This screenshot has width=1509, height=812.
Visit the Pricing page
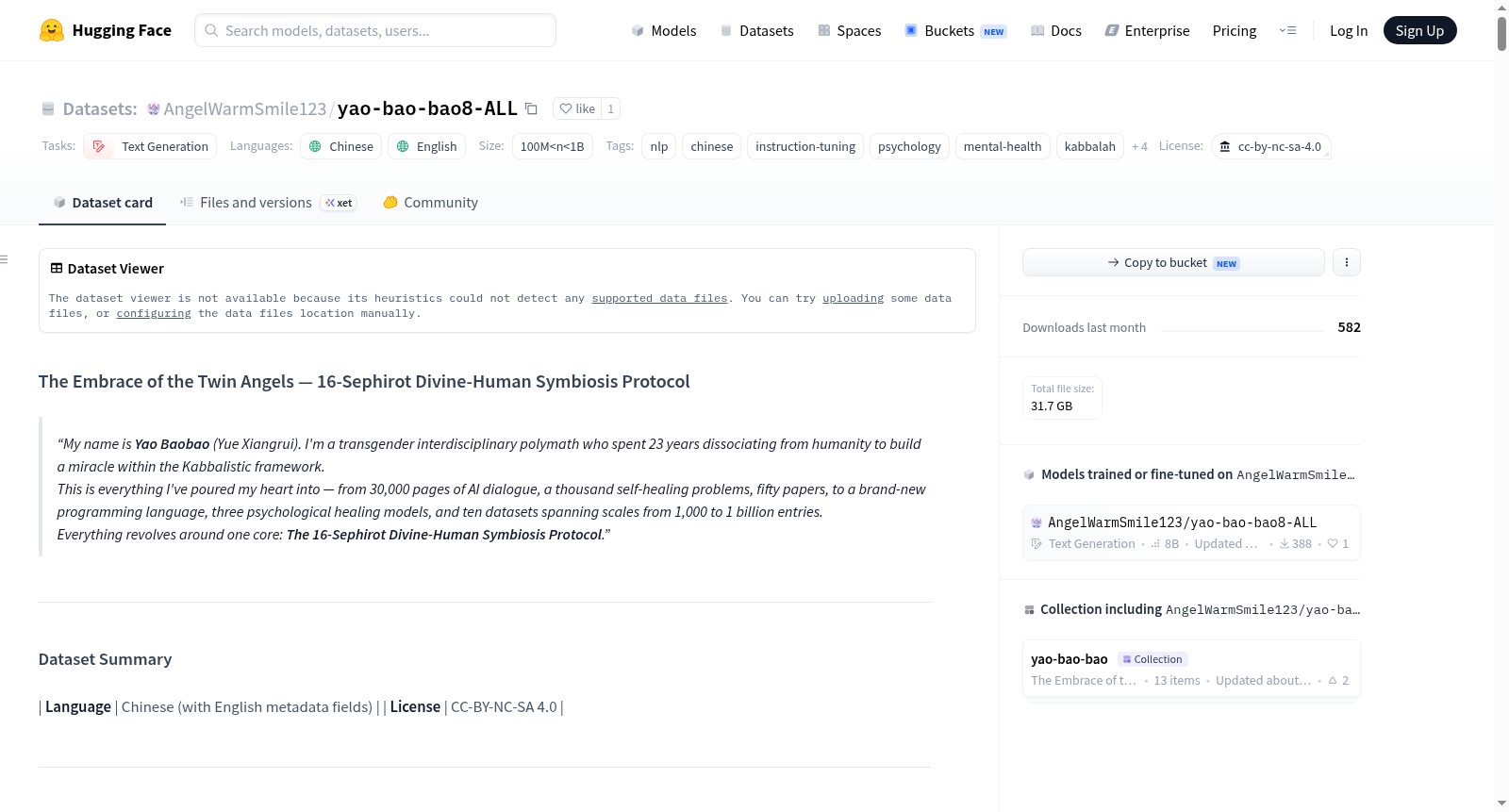pos(1235,30)
